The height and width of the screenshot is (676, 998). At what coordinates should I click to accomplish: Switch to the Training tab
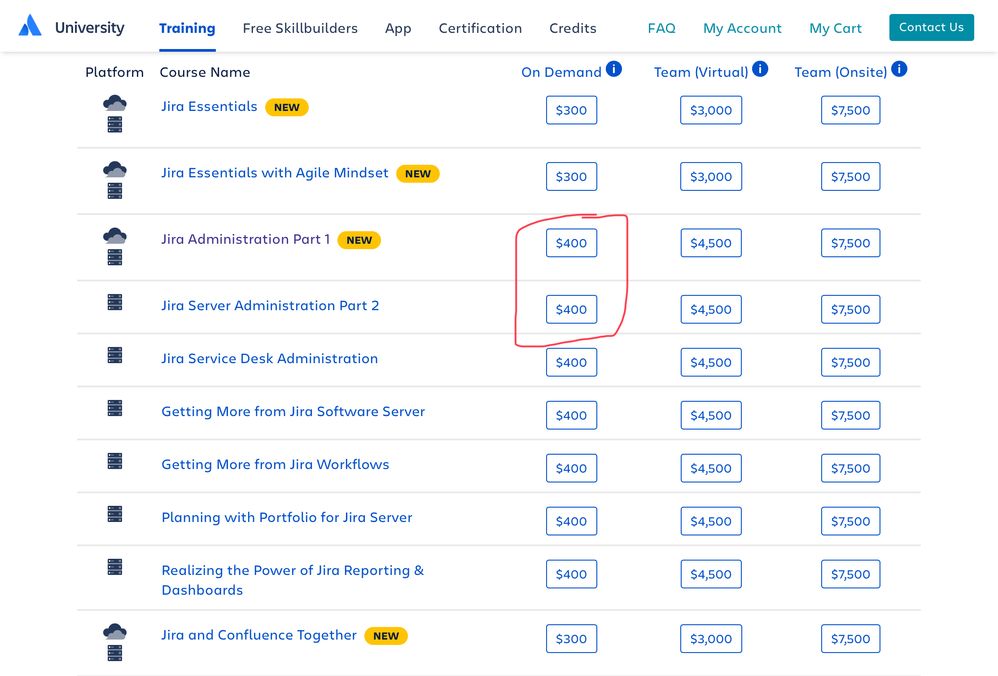click(187, 28)
